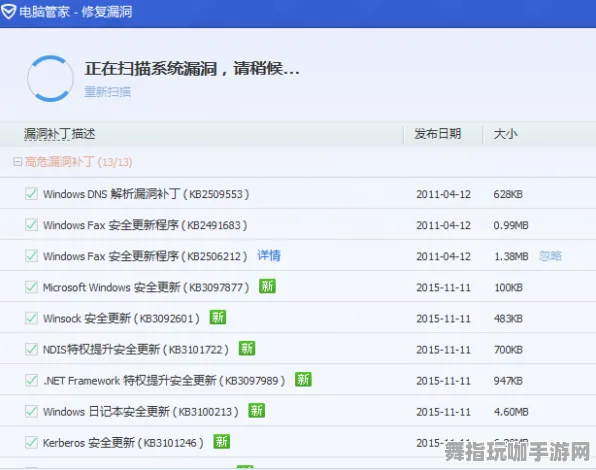Click date 2015-11-11 in KB3097877 row
This screenshot has width=596, height=470.
click(443, 288)
